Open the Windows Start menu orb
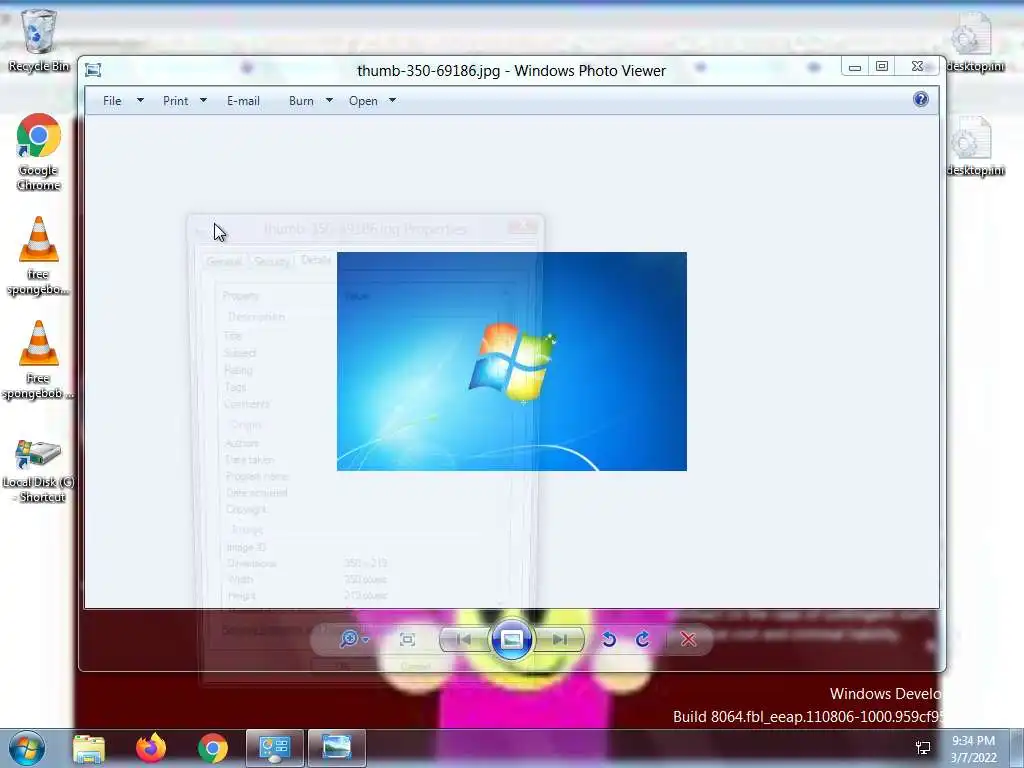The image size is (1024, 768). (x=27, y=748)
